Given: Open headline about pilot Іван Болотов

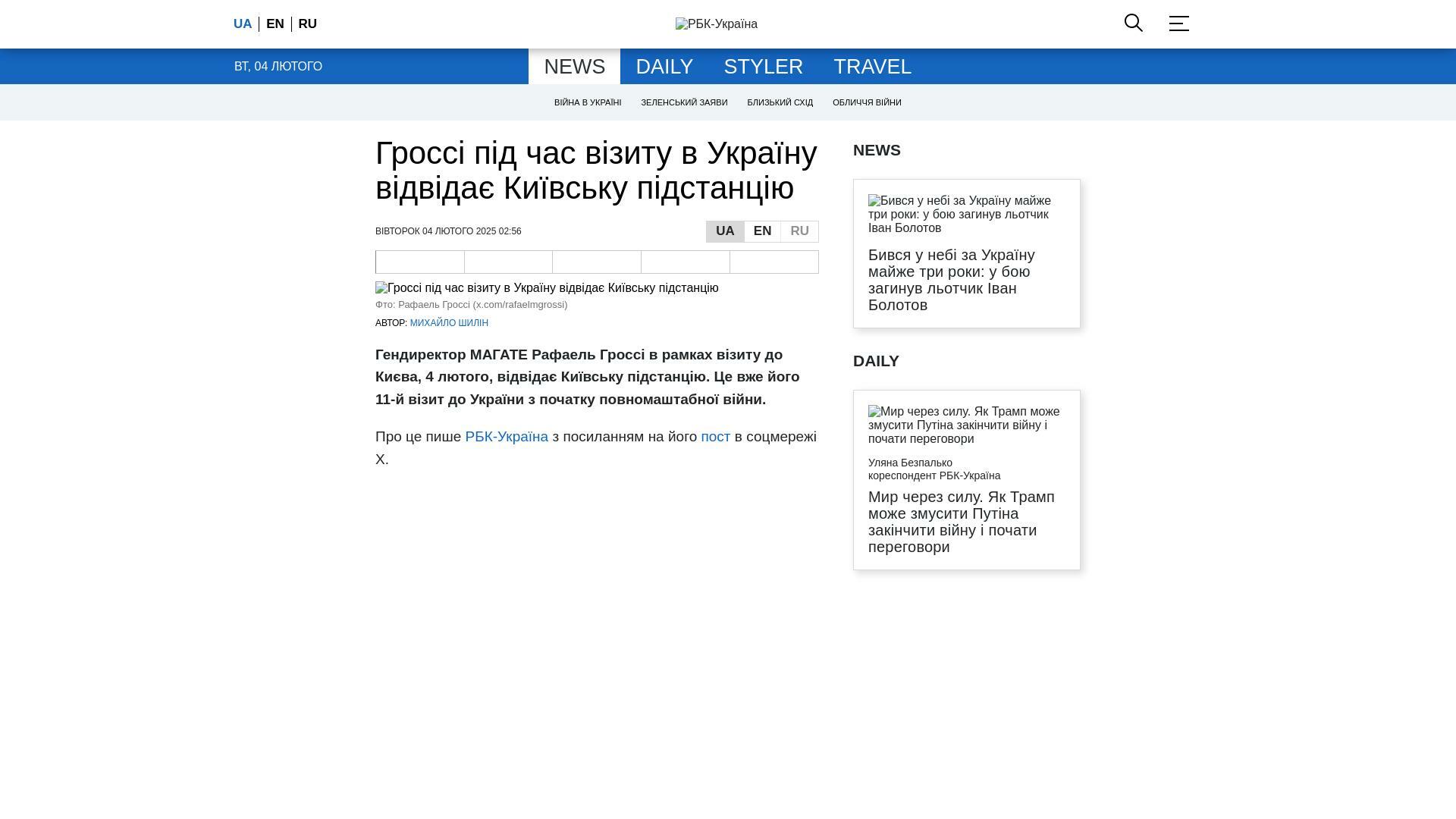Looking at the screenshot, I should pos(952,280).
